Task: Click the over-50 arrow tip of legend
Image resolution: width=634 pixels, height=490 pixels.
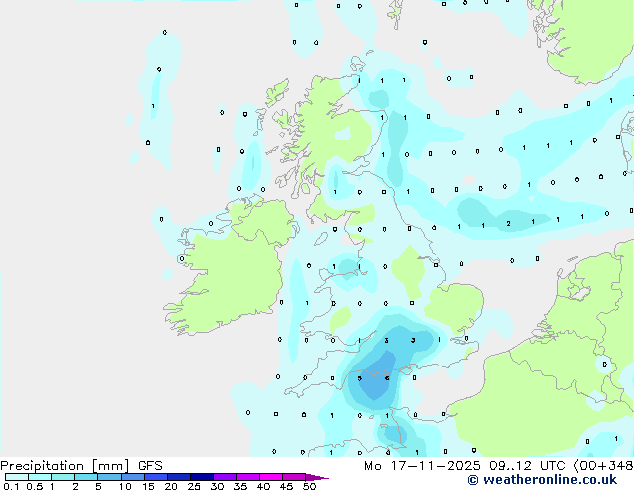Action: pyautogui.click(x=317, y=477)
